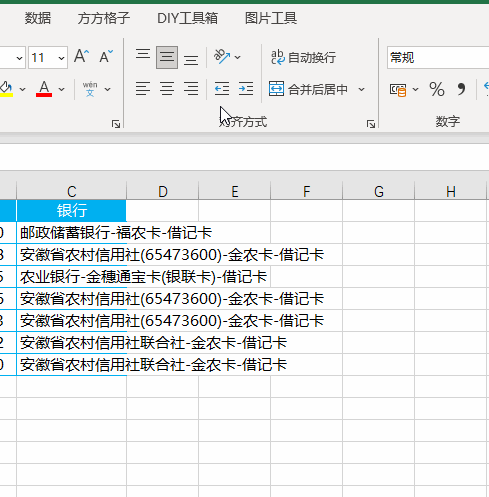Click 合并后居中 merge and center

coord(308,89)
